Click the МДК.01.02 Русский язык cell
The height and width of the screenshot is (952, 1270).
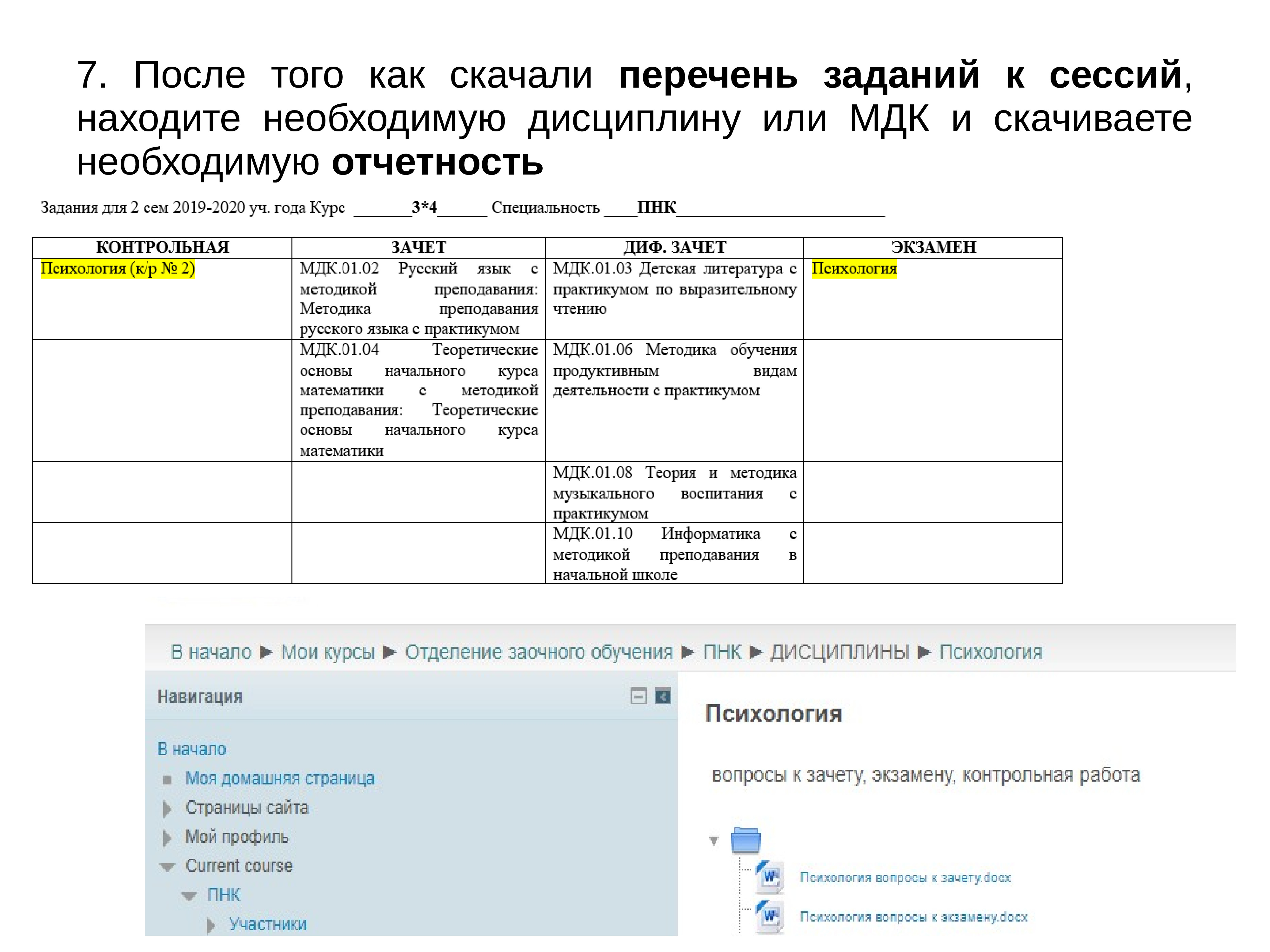pos(418,298)
